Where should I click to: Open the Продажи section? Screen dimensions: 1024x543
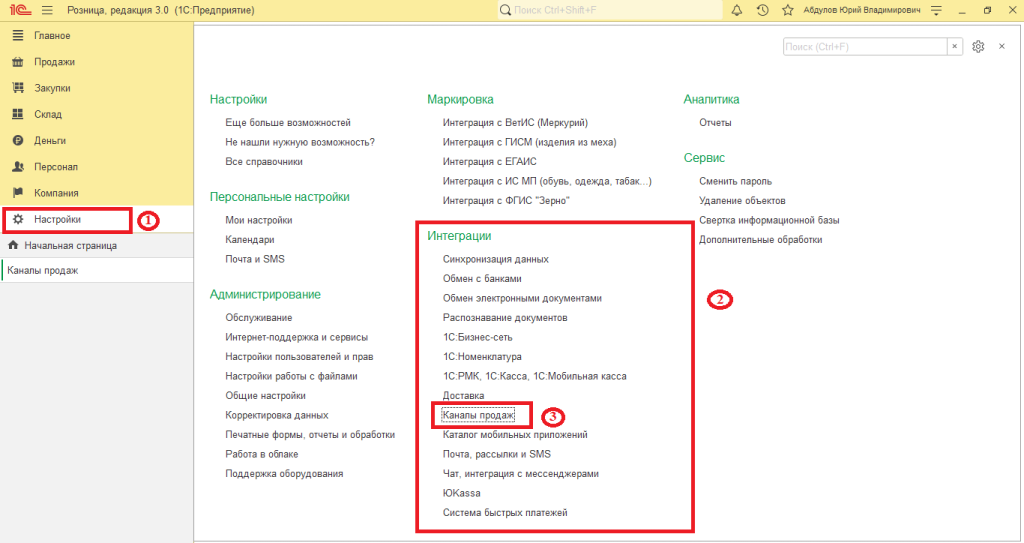click(x=97, y=61)
